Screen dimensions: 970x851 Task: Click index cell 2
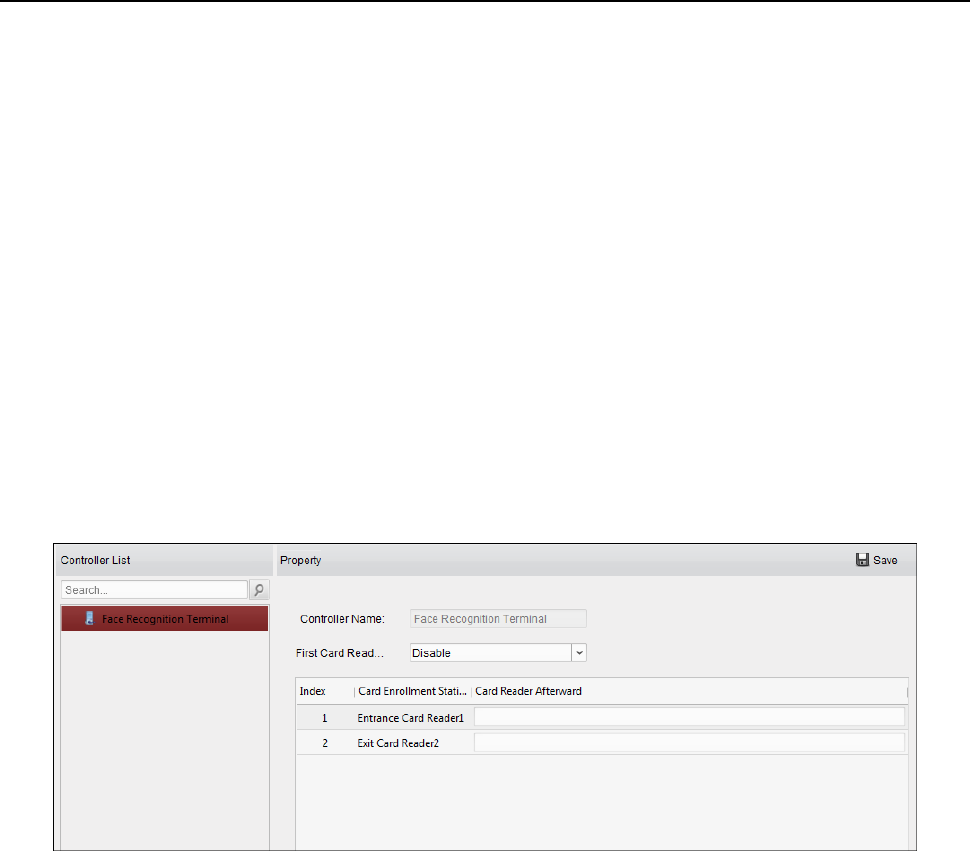325,743
